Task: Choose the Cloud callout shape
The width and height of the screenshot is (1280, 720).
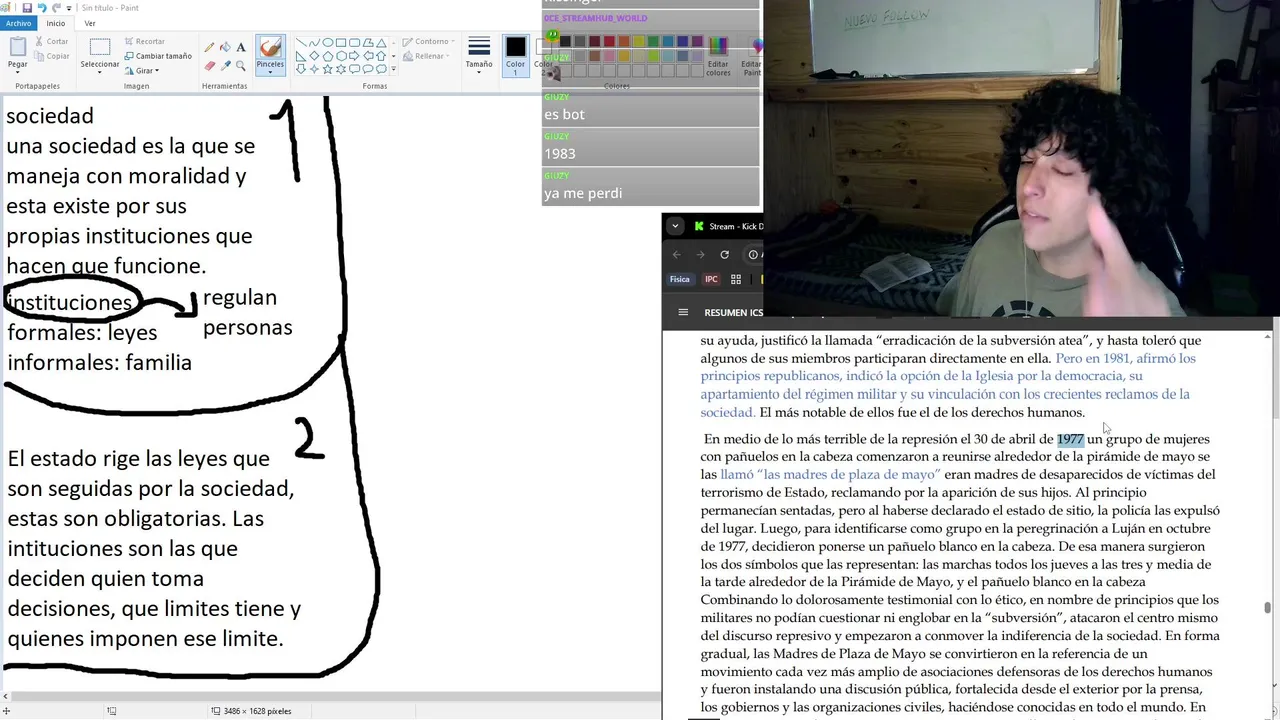Action: click(381, 69)
